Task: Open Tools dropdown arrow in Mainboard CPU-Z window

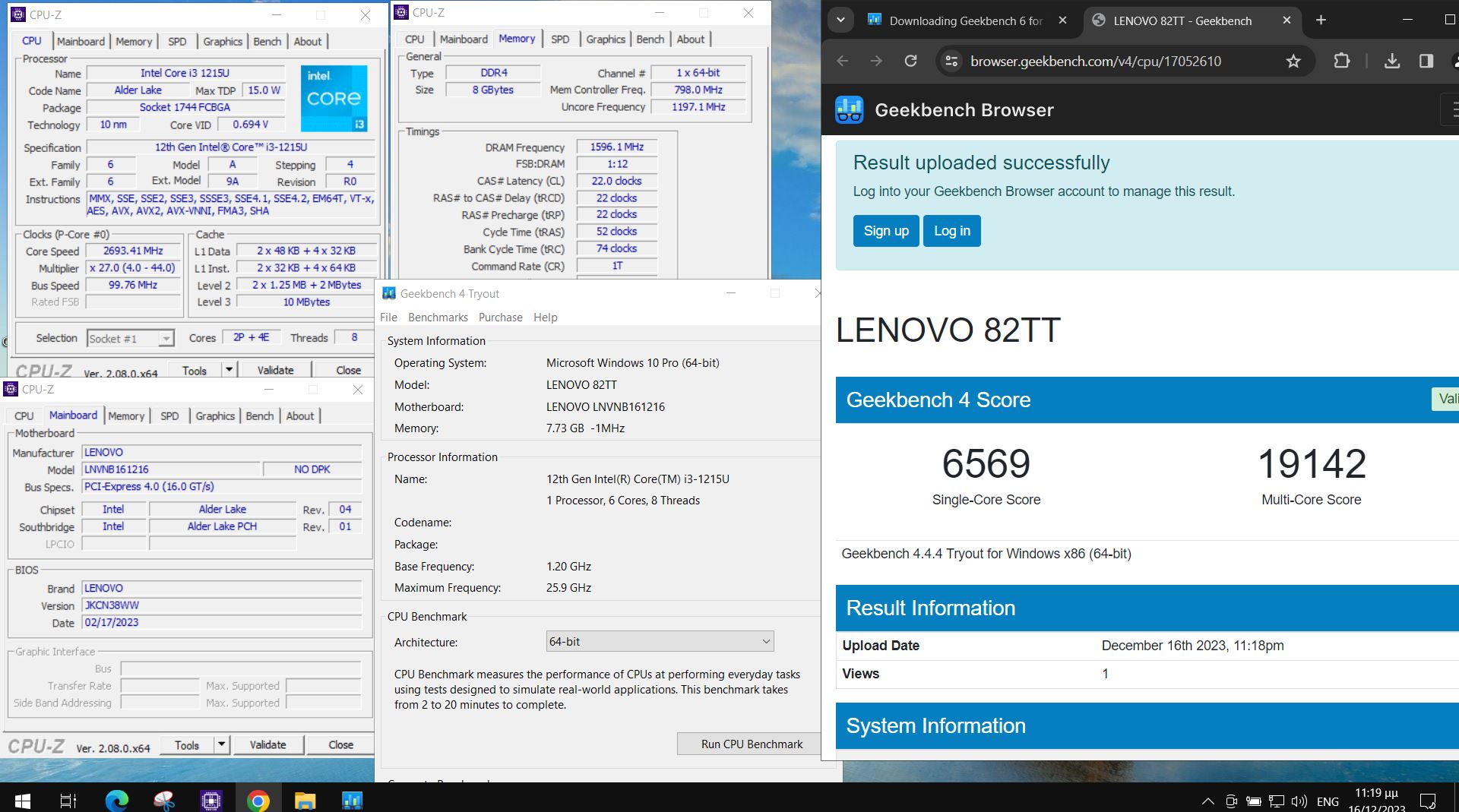Action: (x=221, y=744)
